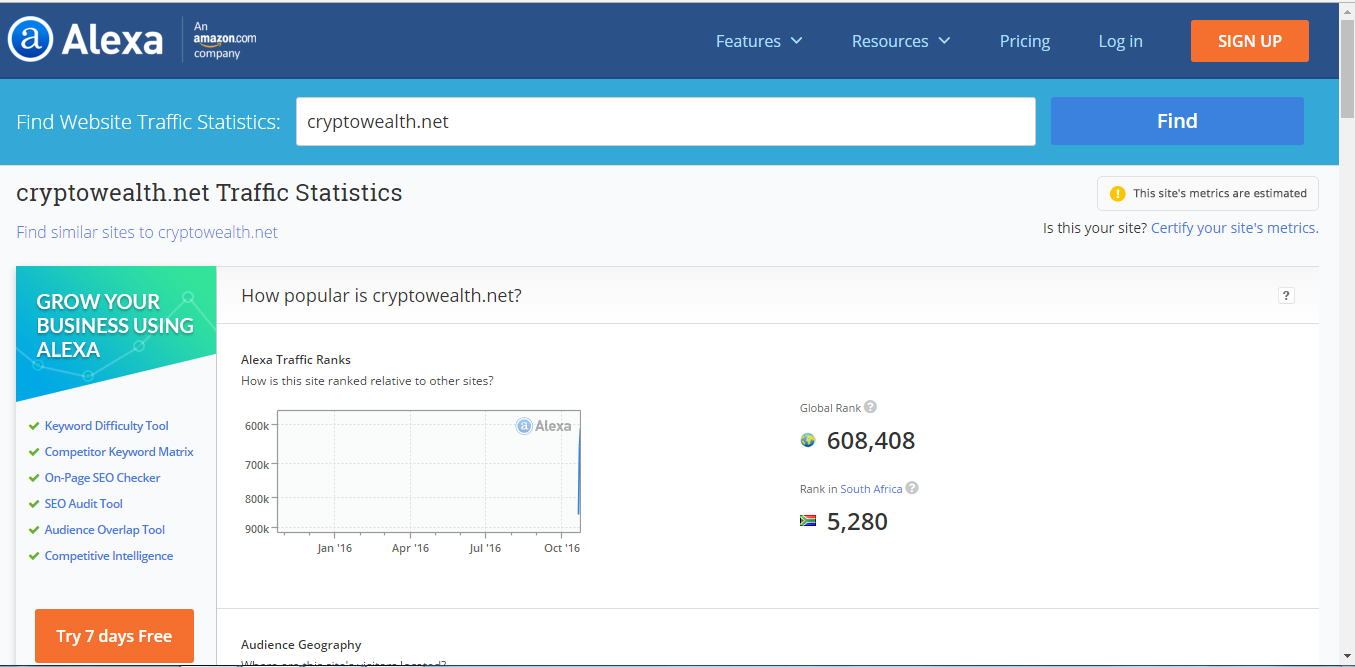
Task: Open the Log in page
Action: [1119, 41]
